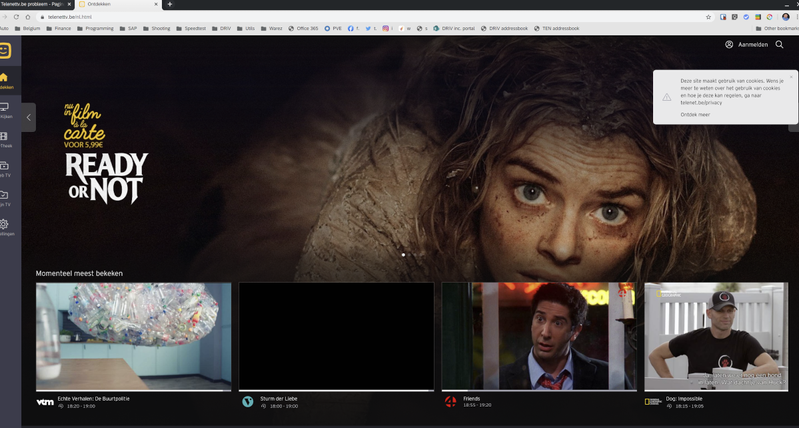
Task: Open the Kijken TV screen icon
Action: tap(5, 108)
